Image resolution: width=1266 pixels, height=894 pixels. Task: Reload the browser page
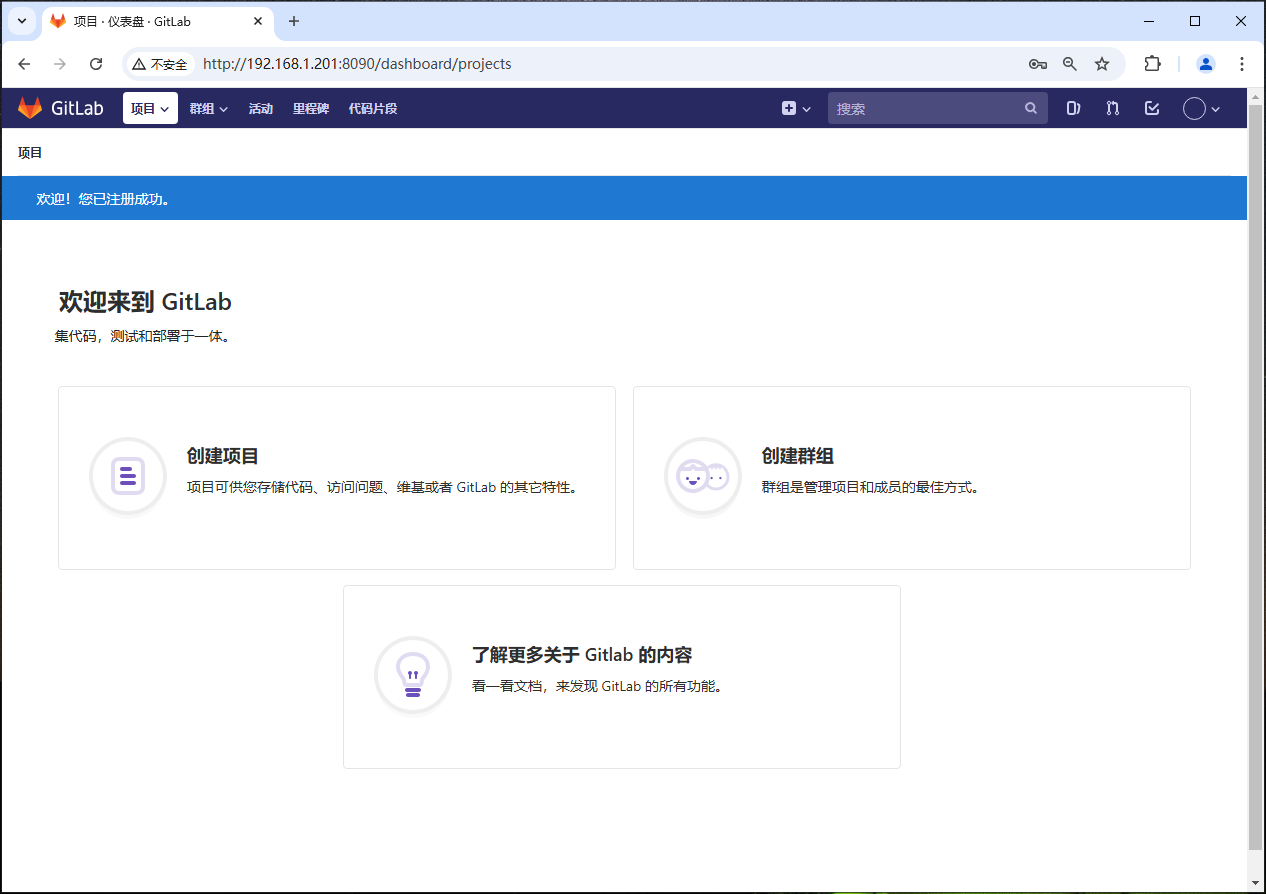96,64
